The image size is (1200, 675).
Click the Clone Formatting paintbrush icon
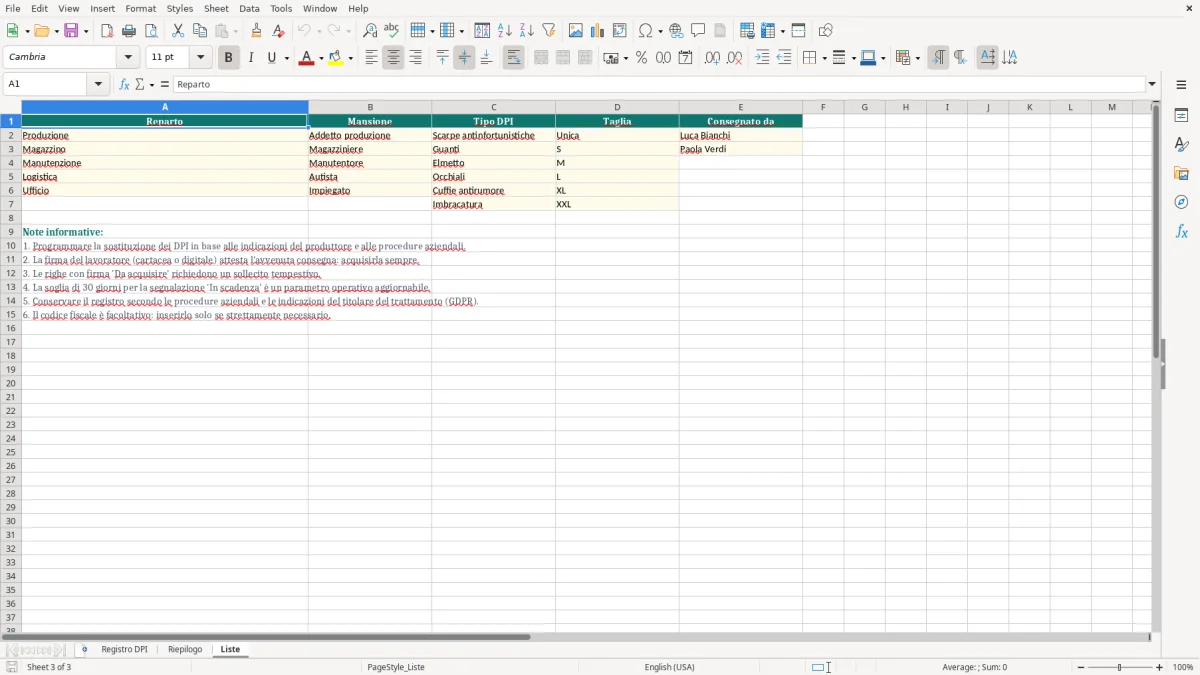257,31
